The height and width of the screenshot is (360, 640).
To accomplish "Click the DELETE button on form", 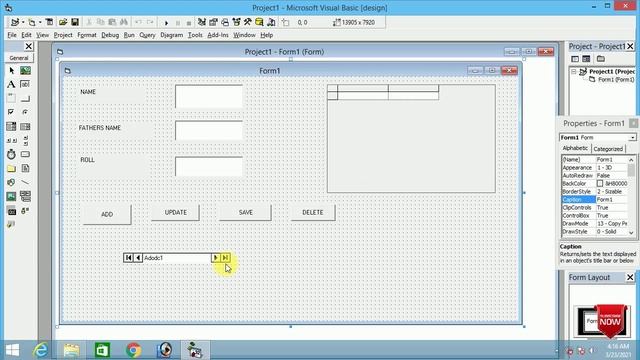I will click(x=313, y=212).
